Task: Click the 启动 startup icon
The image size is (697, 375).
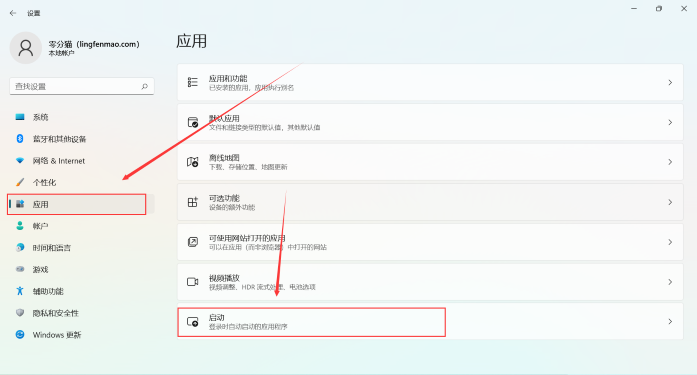Action: pyautogui.click(x=192, y=322)
